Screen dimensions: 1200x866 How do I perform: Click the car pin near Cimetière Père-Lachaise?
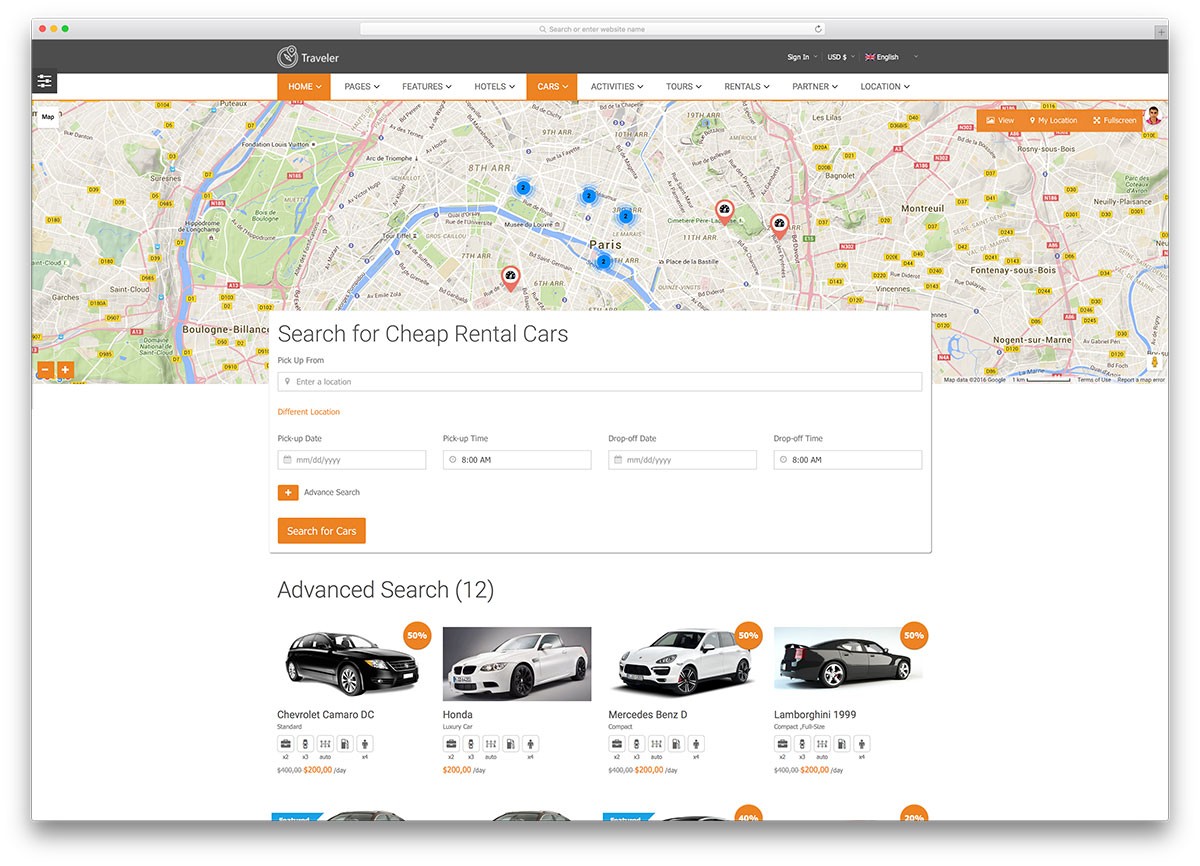click(725, 212)
